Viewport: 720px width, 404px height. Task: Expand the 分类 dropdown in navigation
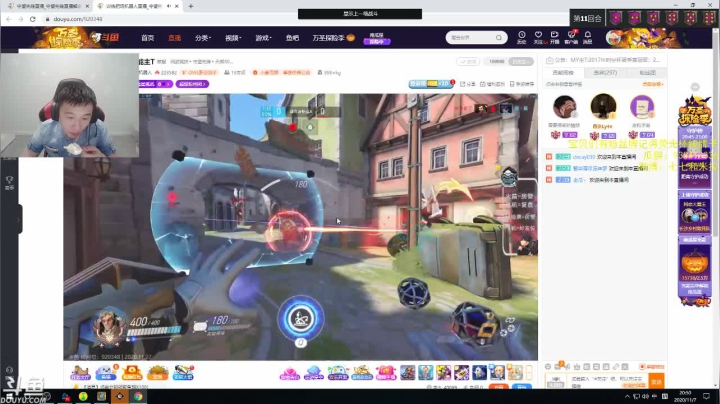click(x=202, y=38)
